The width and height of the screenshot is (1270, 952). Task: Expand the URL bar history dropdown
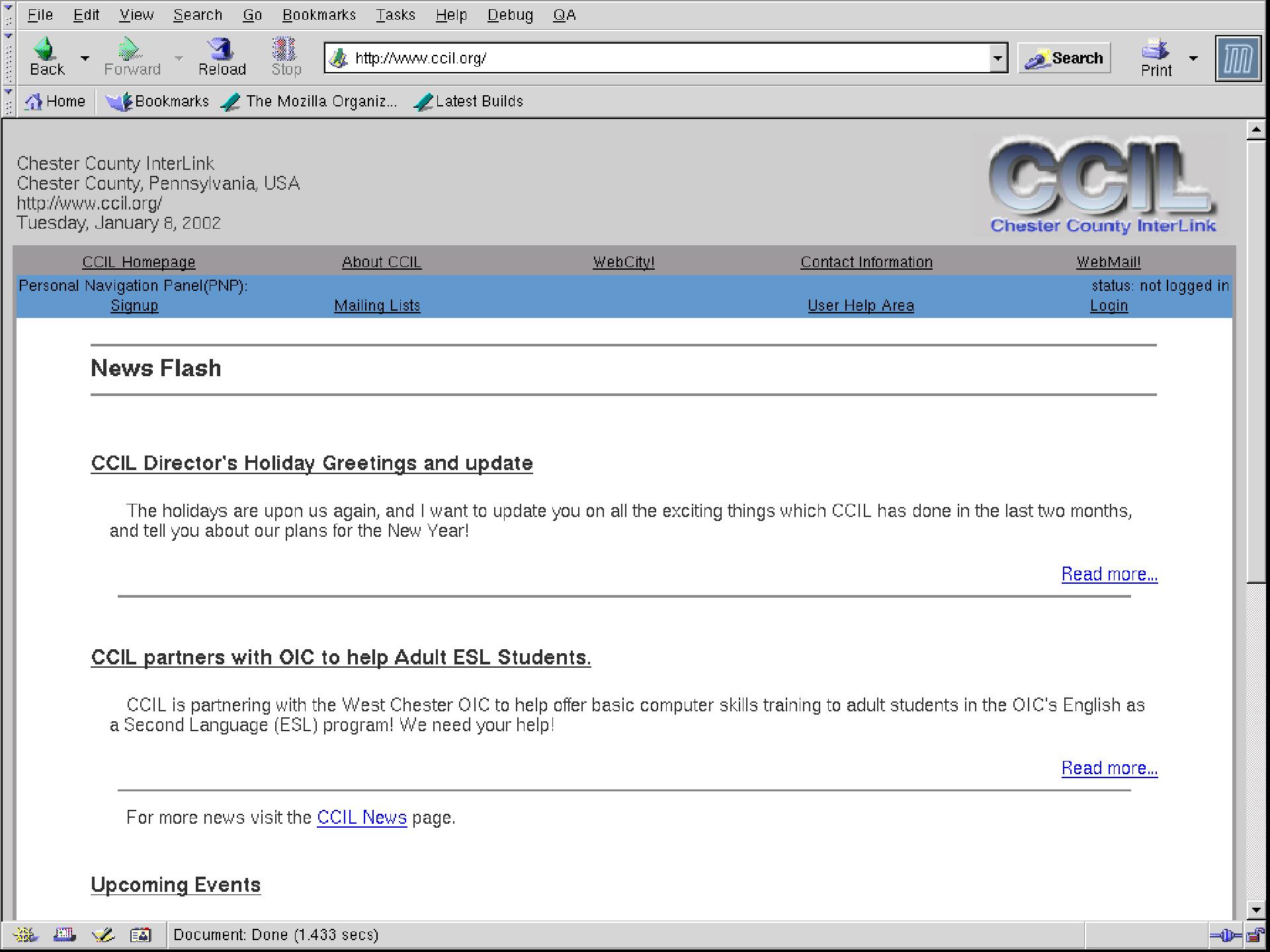tap(997, 58)
